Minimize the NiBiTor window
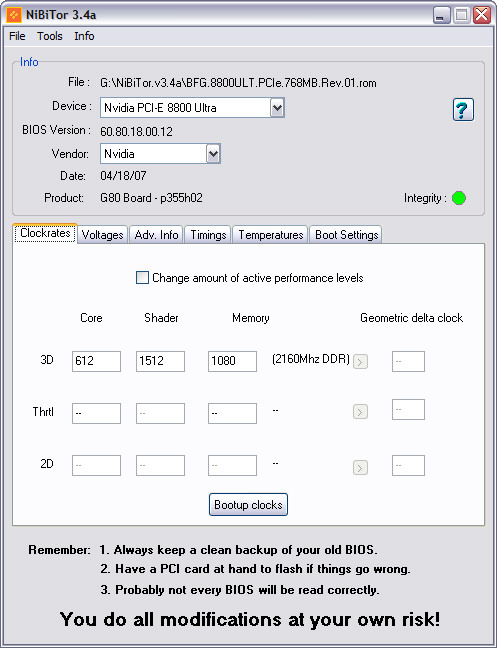 click(x=442, y=15)
